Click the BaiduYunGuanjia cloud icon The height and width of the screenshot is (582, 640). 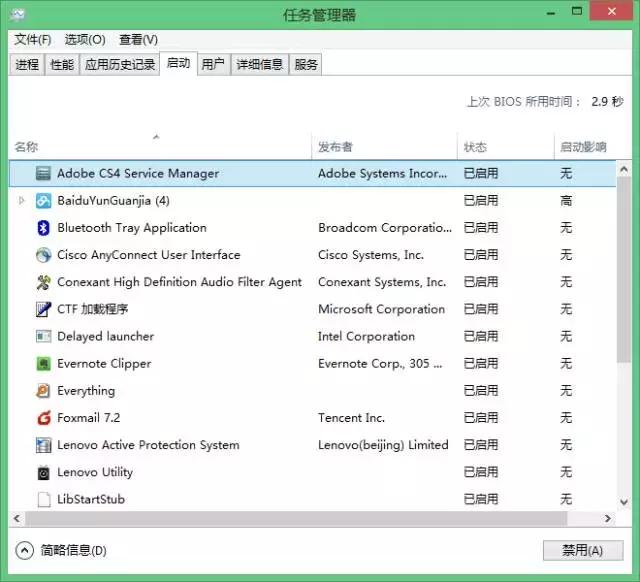pos(43,201)
